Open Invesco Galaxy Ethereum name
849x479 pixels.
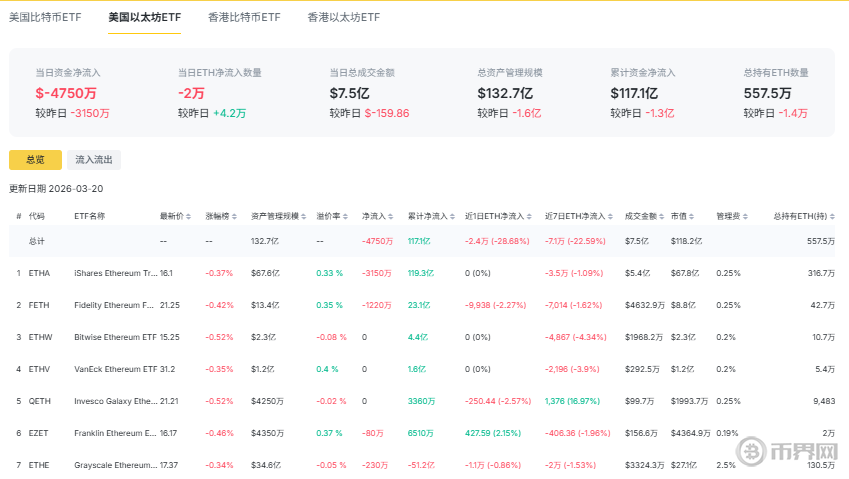(116, 401)
